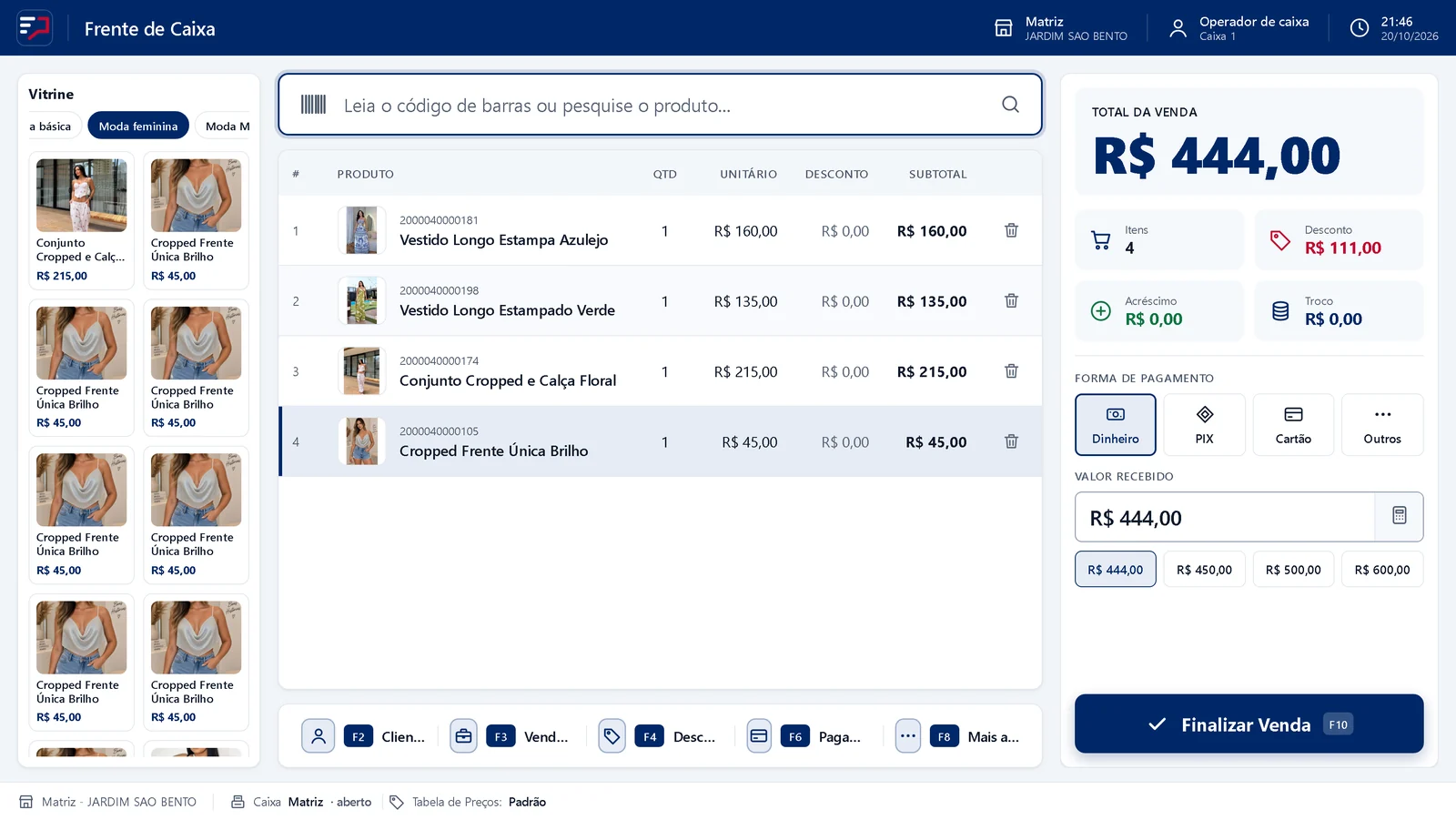The height and width of the screenshot is (820, 1456).
Task: Click product code 2000040000198
Action: tap(439, 290)
